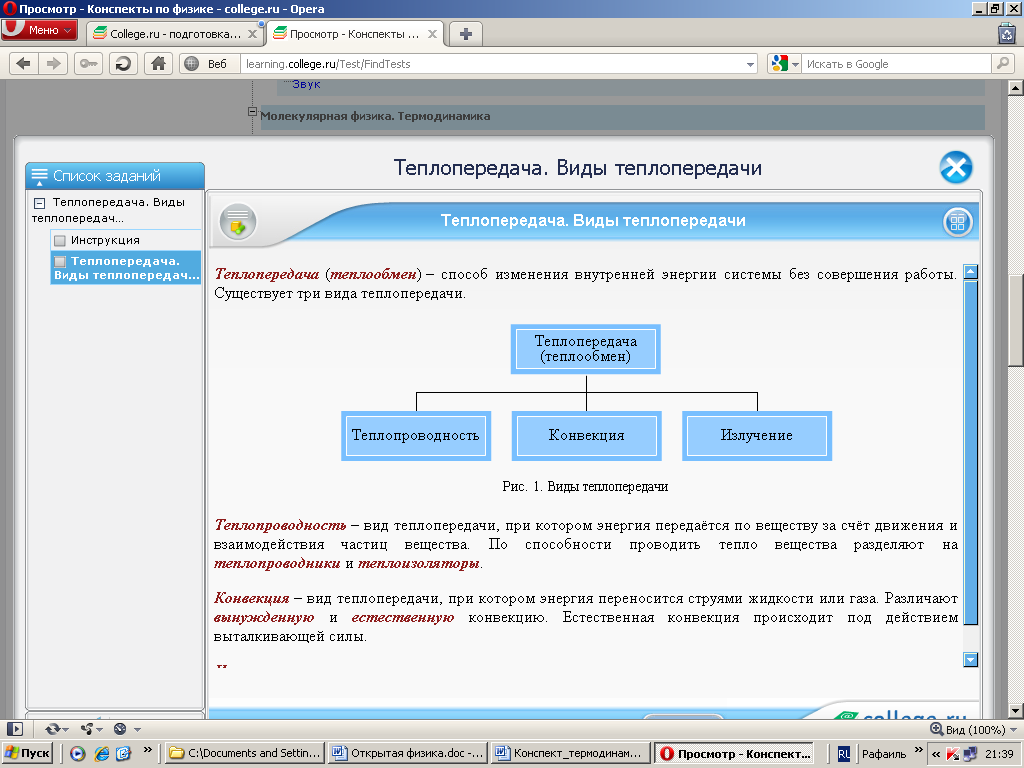Viewport: 1024px width, 768px height.
Task: Click the password wand key icon
Action: 88,63
